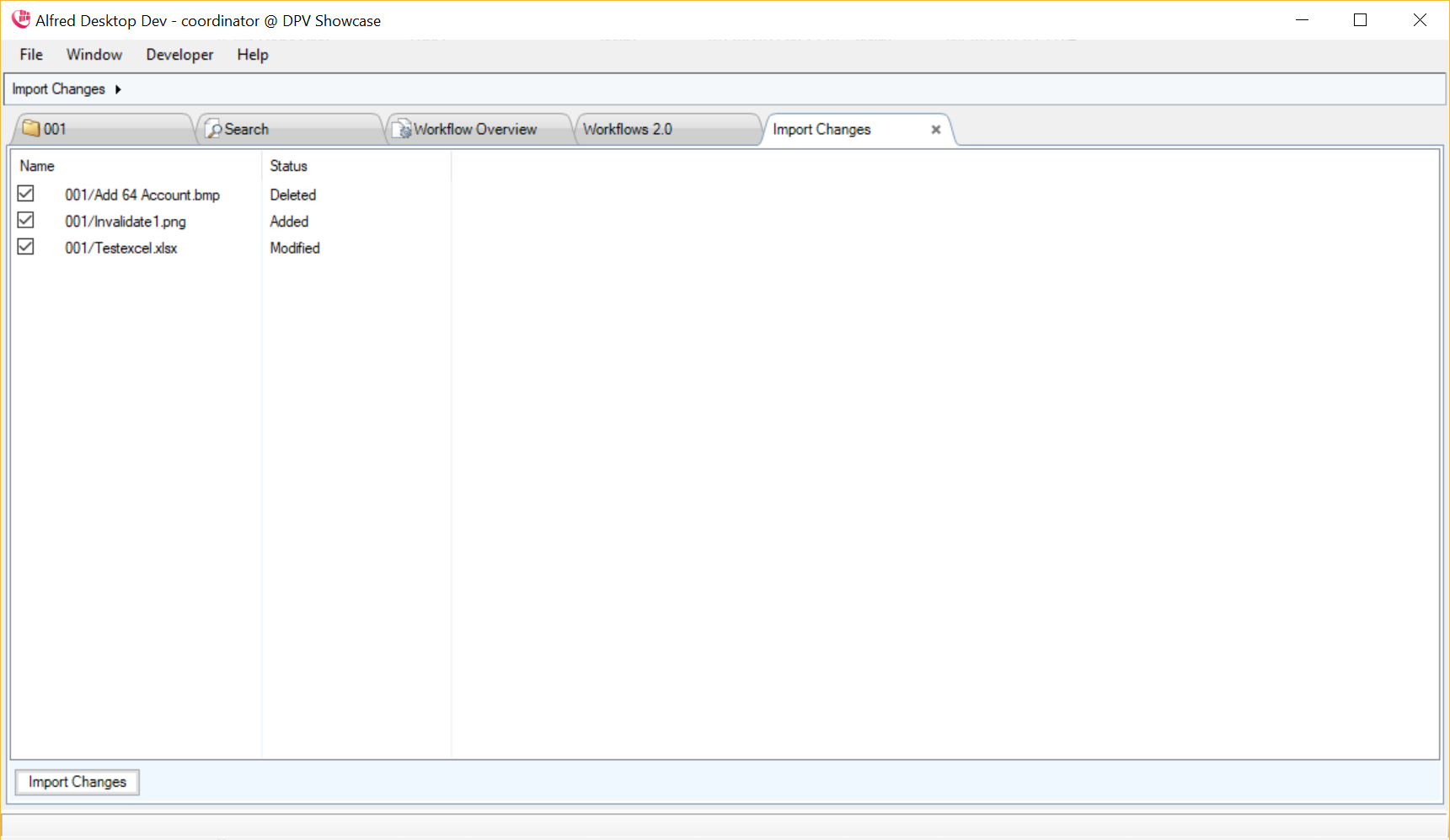The width and height of the screenshot is (1450, 840).
Task: Toggle the checkbox for 001/Invalidate1.png
Action: [26, 221]
